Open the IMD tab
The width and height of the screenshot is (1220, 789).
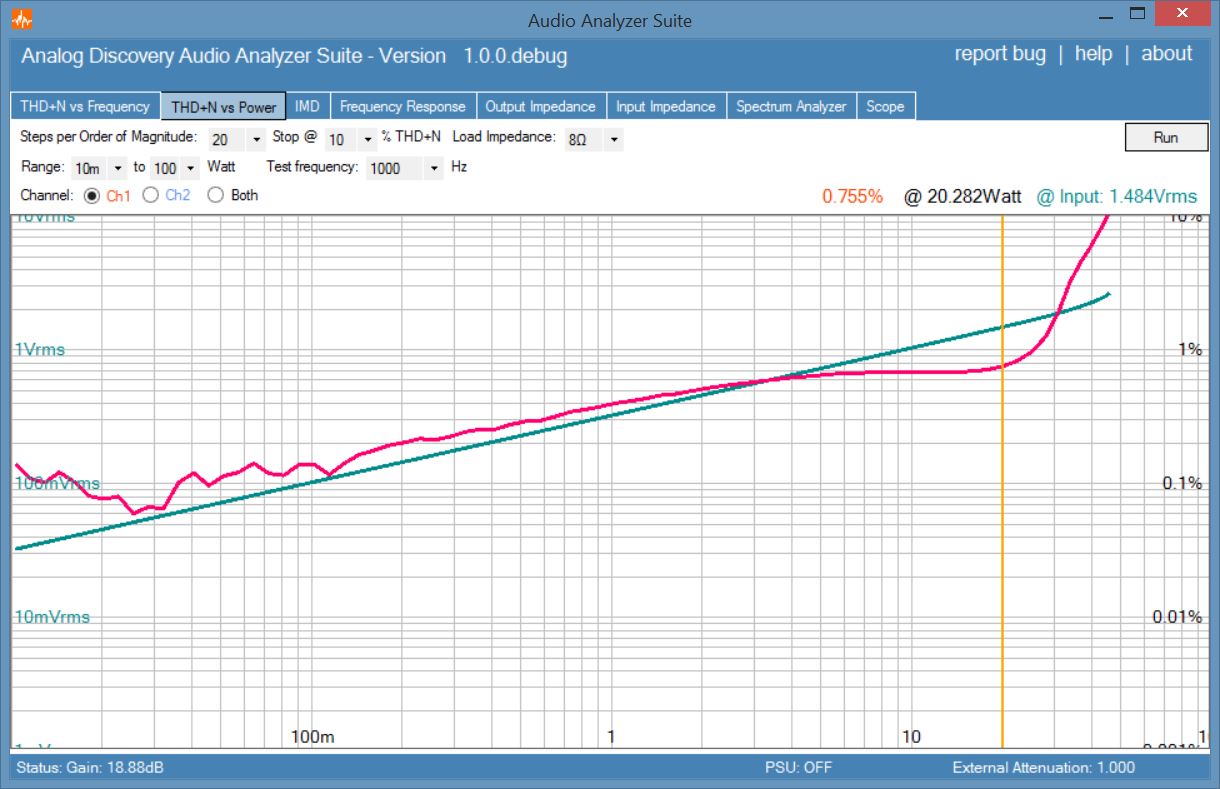click(308, 106)
